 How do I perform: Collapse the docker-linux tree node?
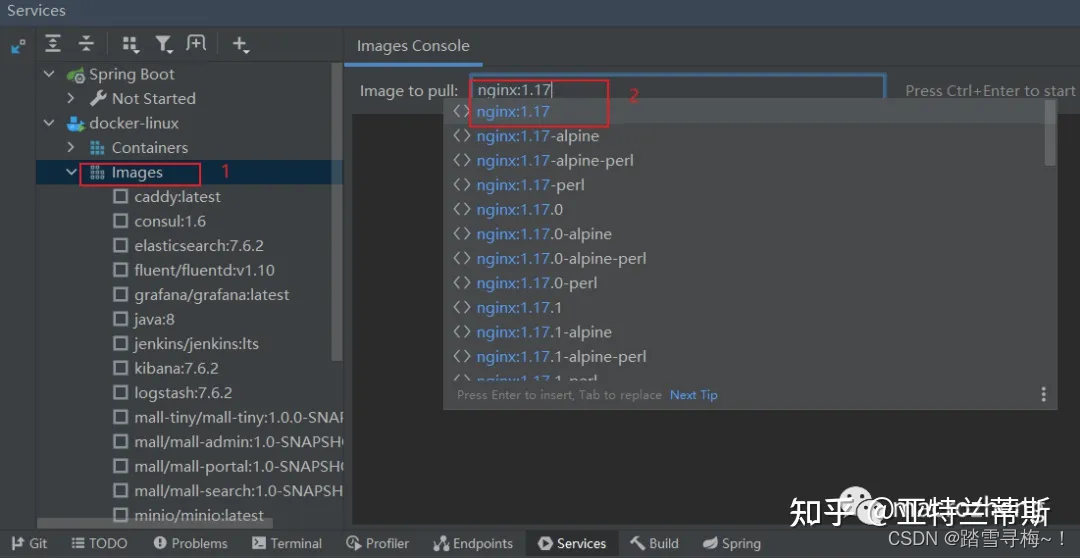coord(49,123)
